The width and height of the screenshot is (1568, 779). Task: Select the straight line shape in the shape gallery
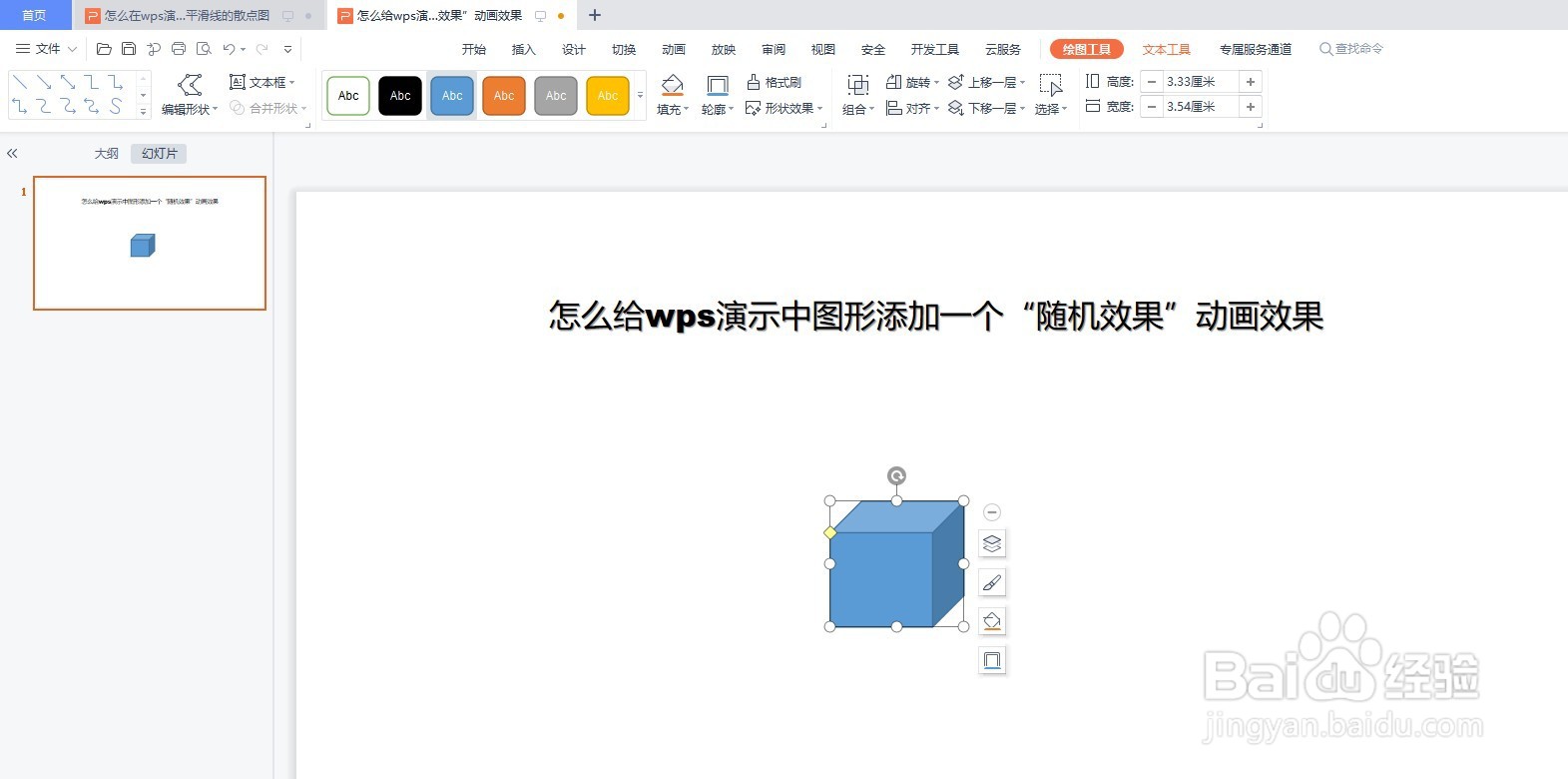(x=20, y=82)
